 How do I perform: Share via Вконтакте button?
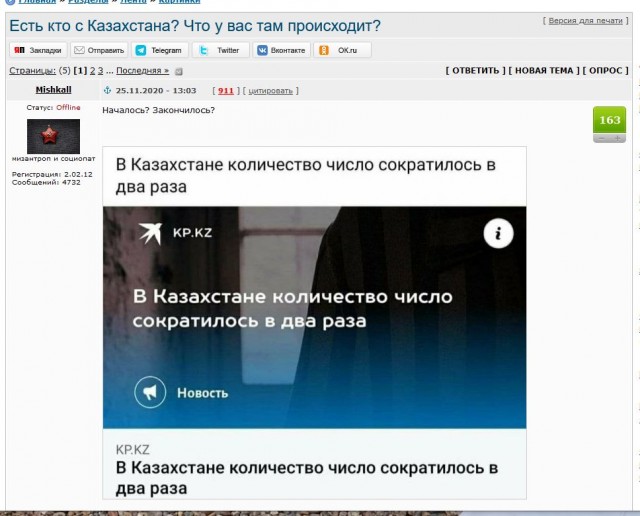[282, 50]
